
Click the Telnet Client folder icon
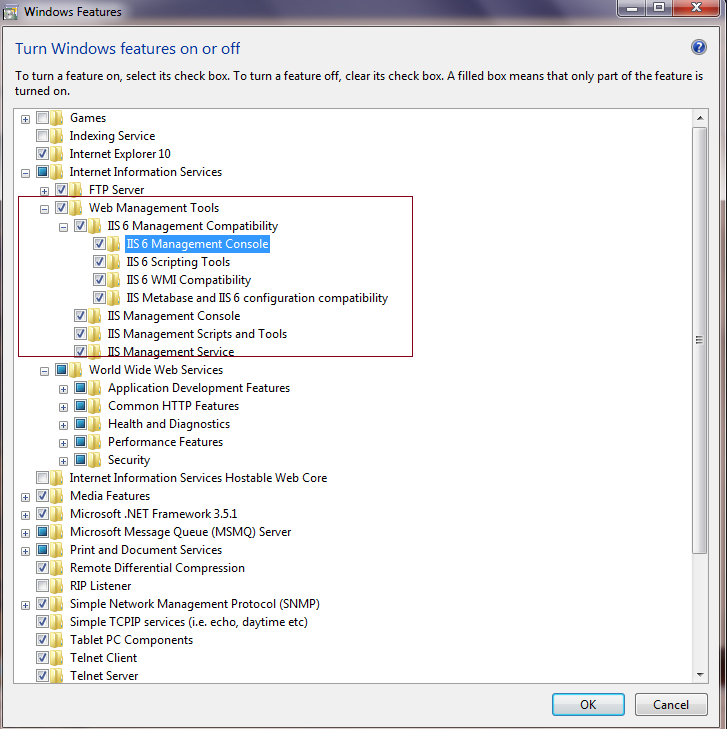(57, 658)
